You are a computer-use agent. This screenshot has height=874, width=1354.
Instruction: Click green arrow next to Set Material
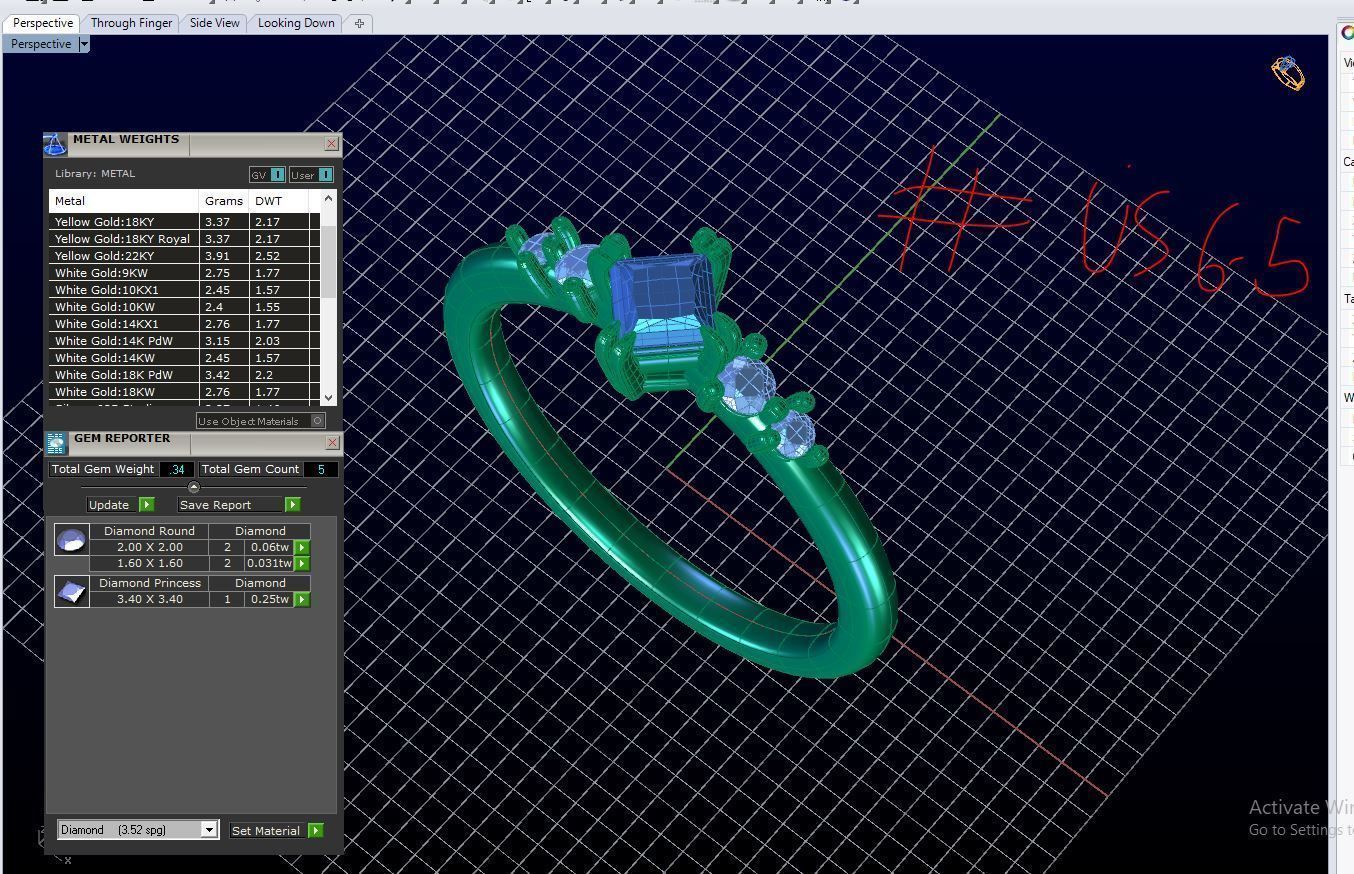(x=316, y=831)
